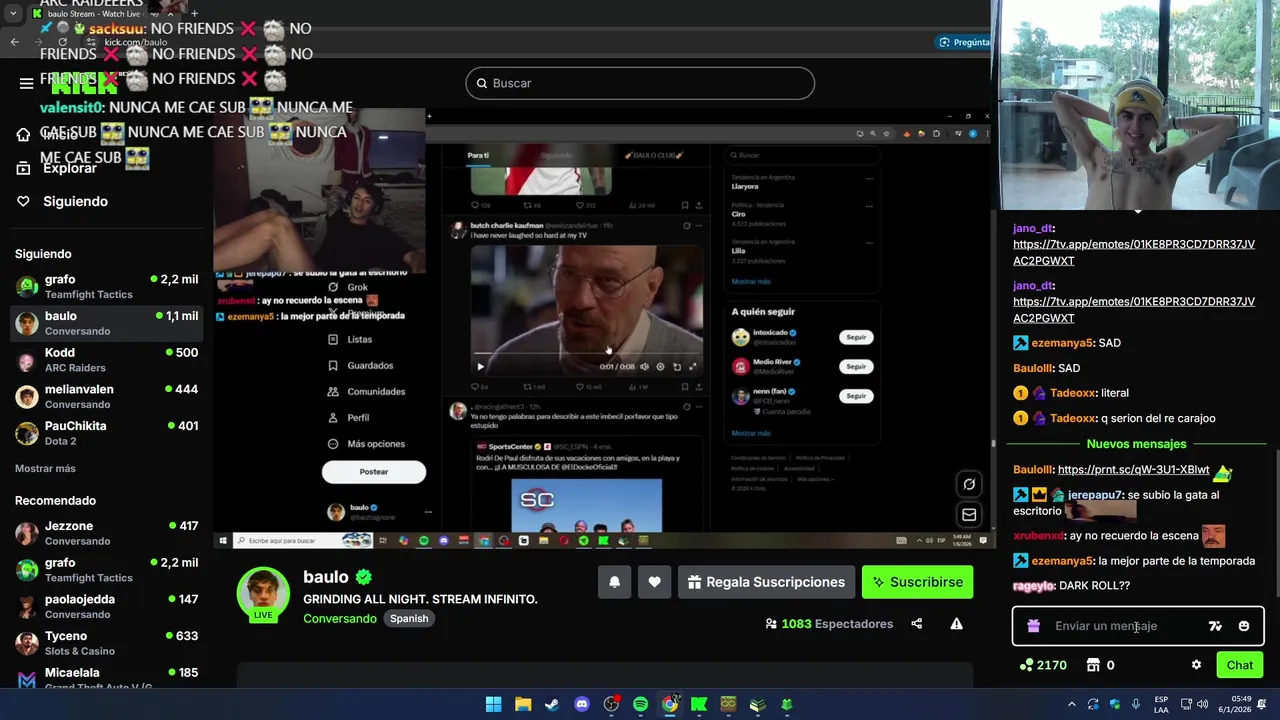Click Regala Suscripciones button

point(766,582)
